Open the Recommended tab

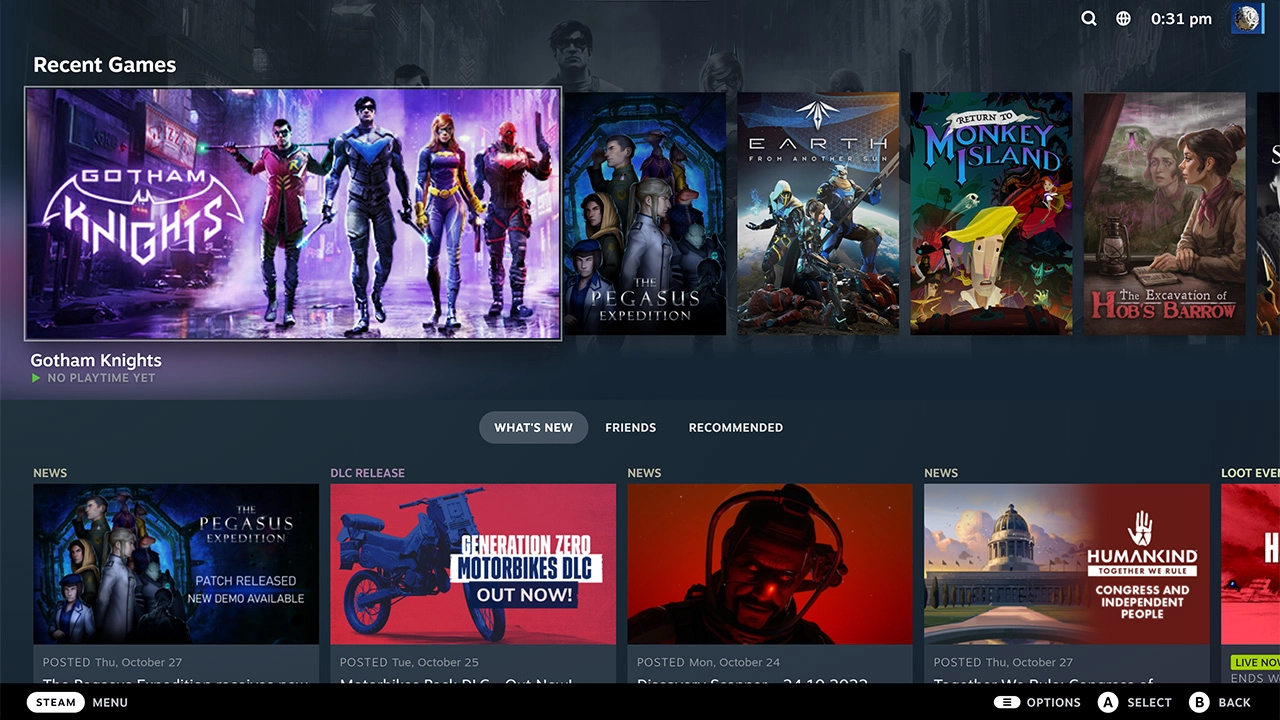(736, 427)
